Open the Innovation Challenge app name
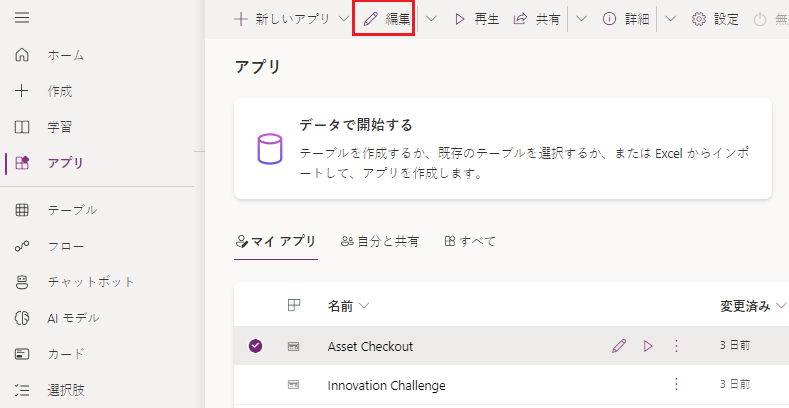Image resolution: width=789 pixels, height=408 pixels. point(386,384)
